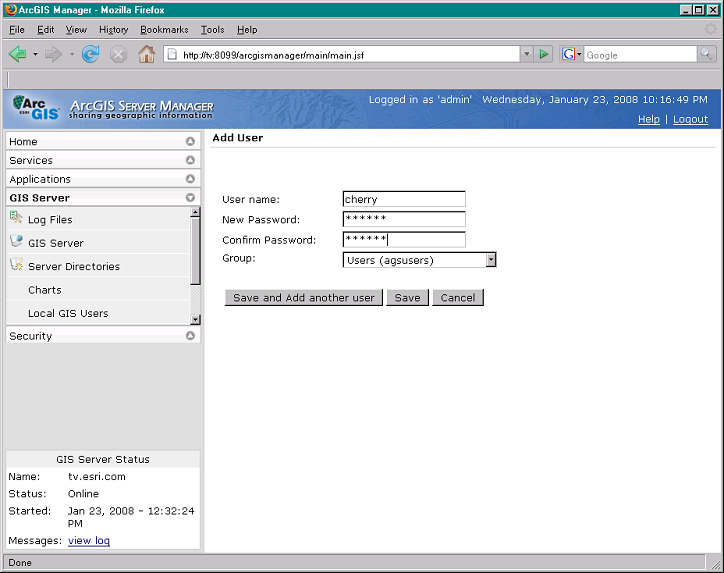
Task: Click the ArcGIS logo in the banner
Action: coord(36,108)
